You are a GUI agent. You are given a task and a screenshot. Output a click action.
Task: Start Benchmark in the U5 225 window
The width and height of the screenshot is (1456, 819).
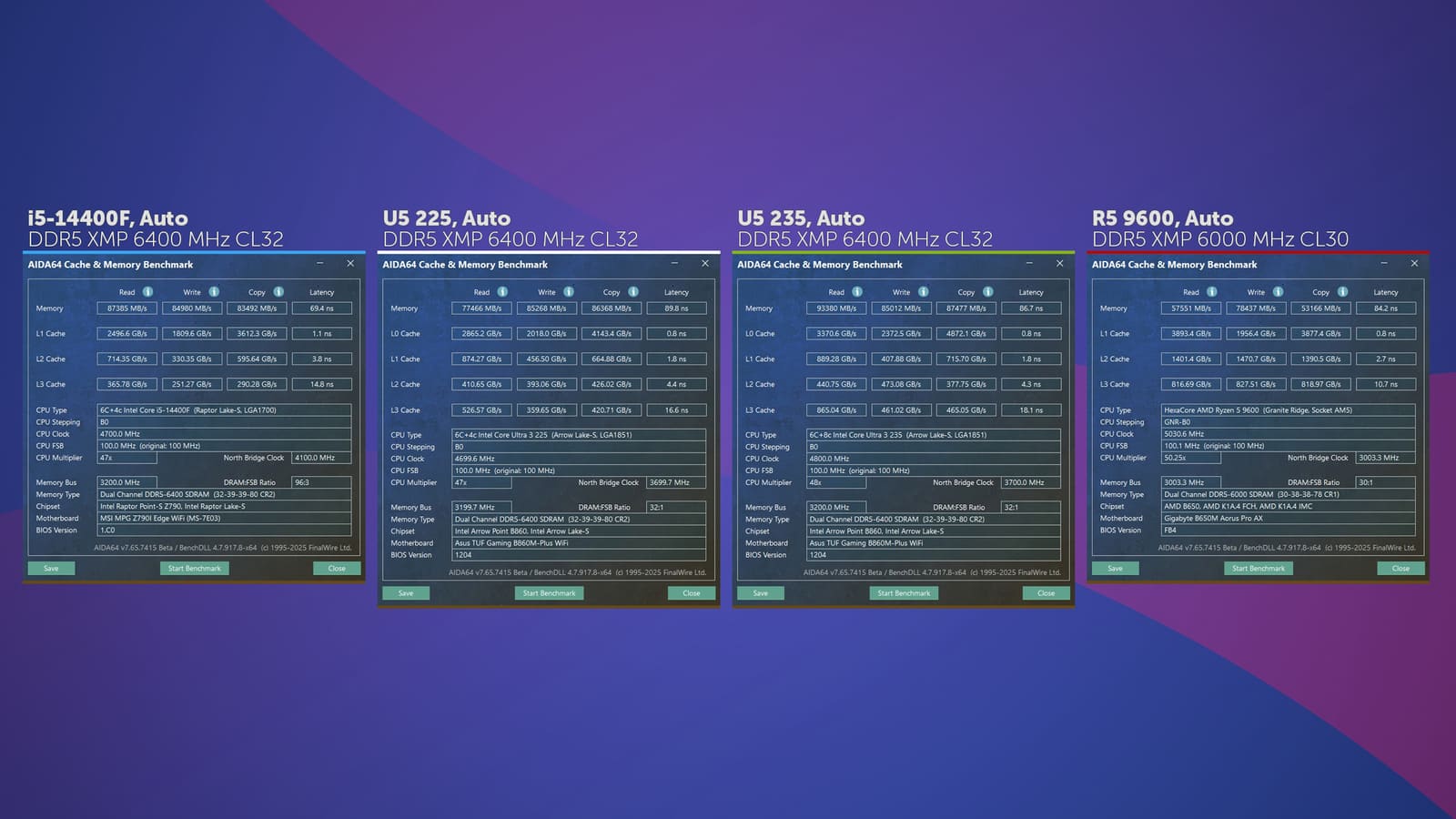pyautogui.click(x=550, y=593)
